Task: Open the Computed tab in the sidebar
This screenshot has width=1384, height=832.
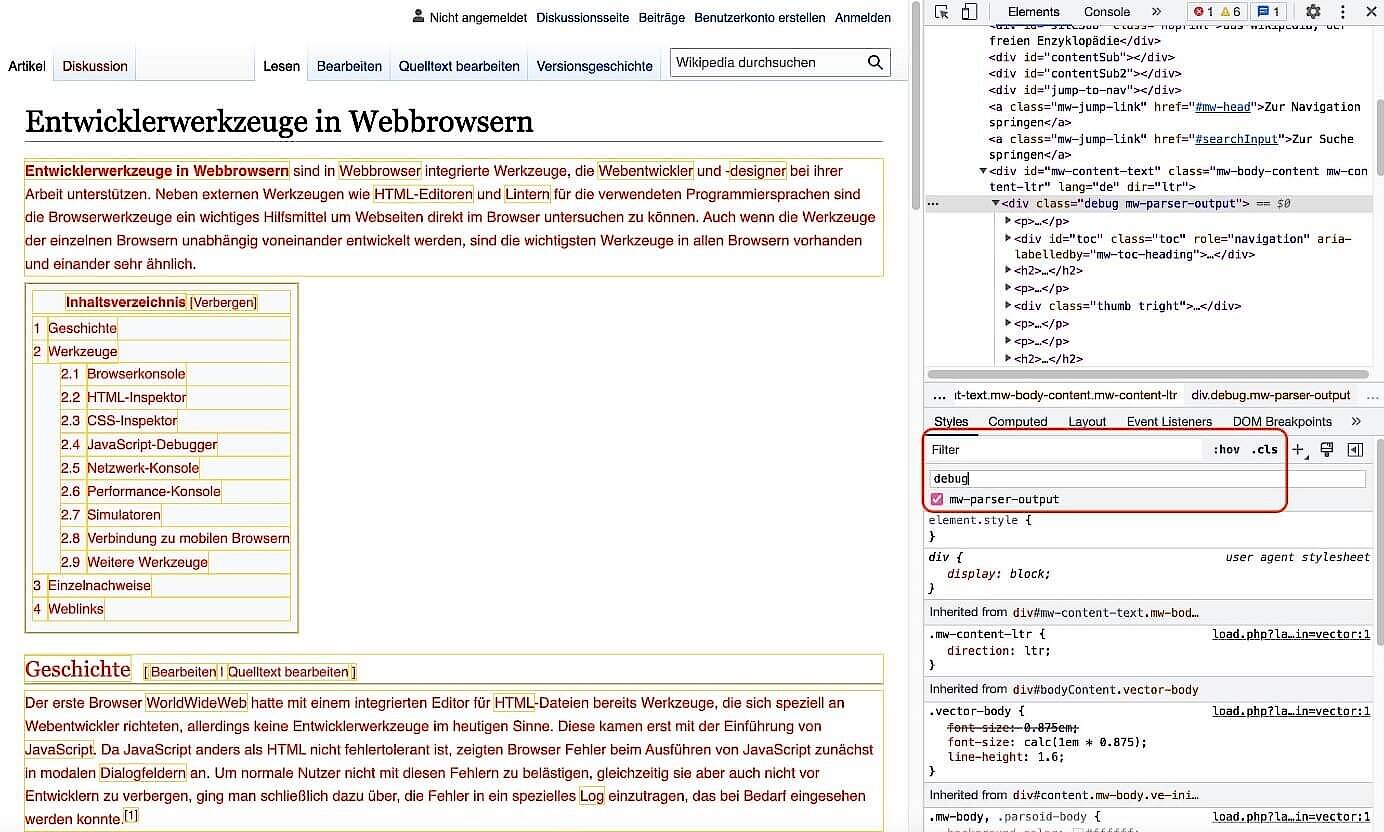Action: (x=1017, y=421)
